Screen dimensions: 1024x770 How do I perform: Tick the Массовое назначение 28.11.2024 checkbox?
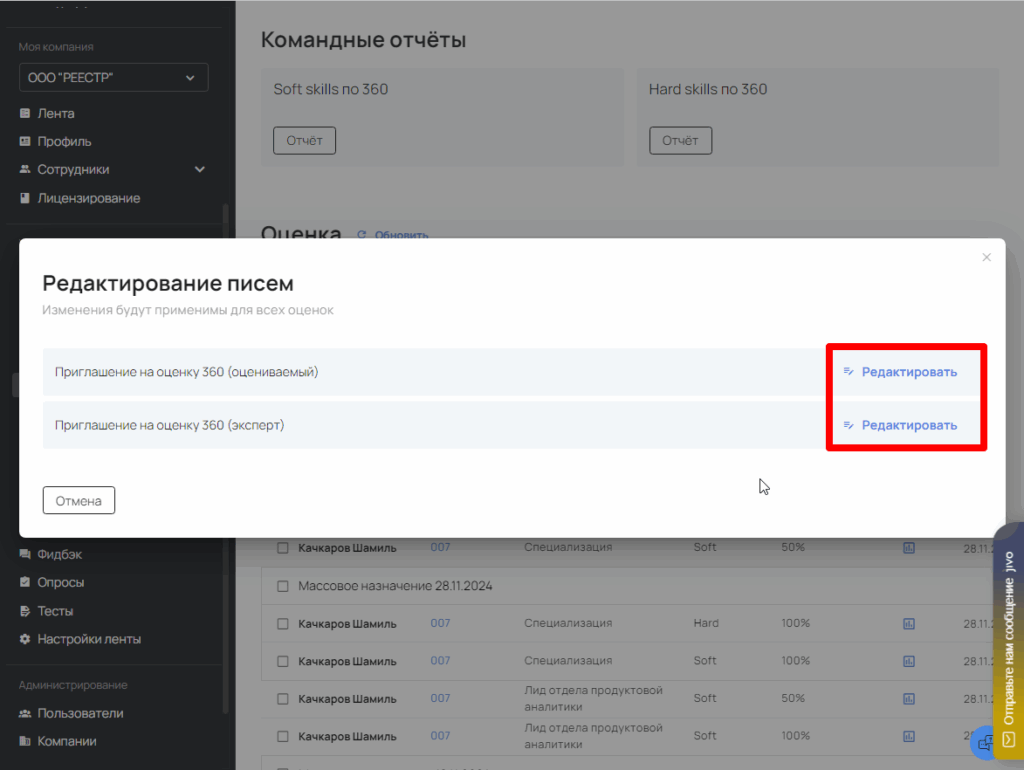tap(283, 585)
